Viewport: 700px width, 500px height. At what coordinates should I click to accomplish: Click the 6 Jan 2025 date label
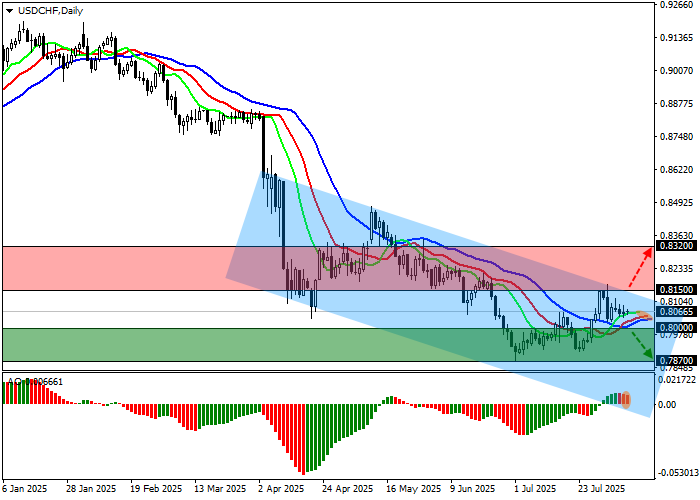[24, 489]
